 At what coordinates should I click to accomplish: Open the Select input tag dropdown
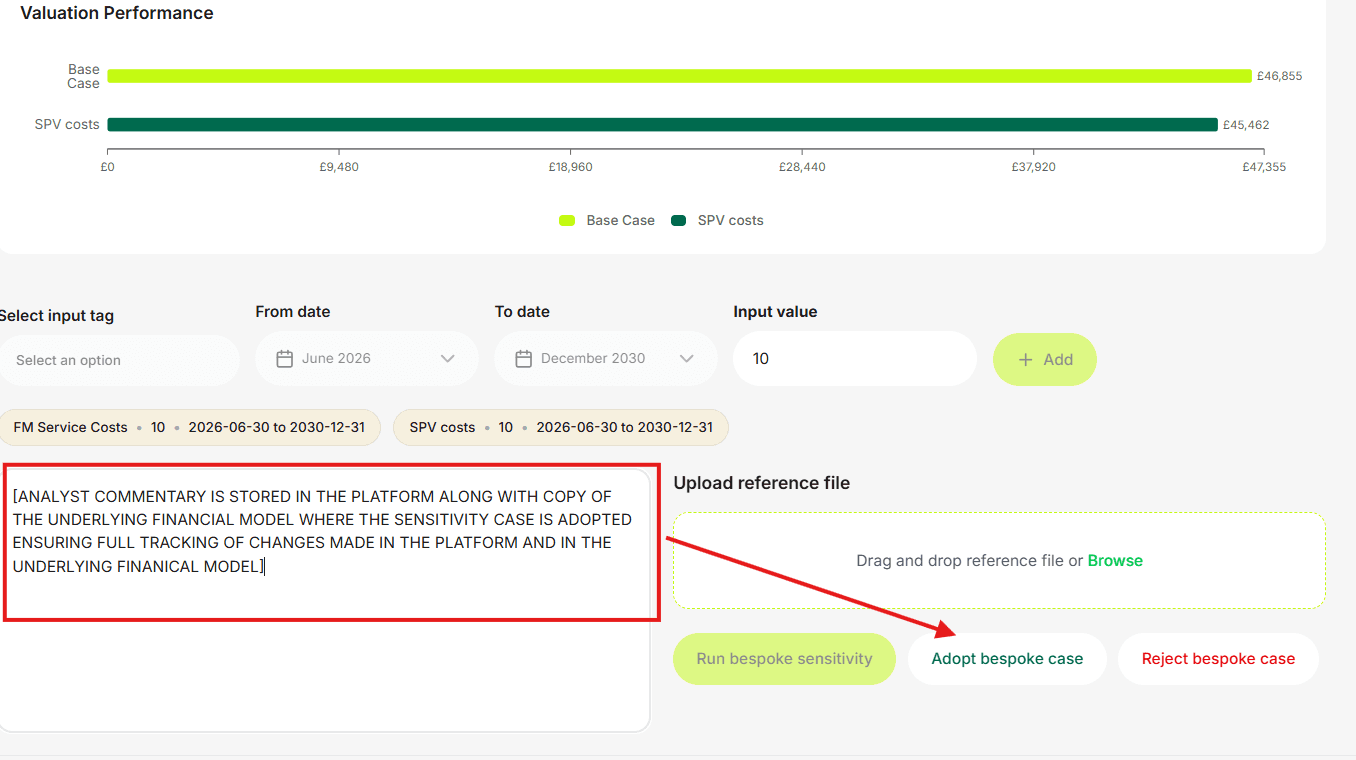tap(118, 360)
